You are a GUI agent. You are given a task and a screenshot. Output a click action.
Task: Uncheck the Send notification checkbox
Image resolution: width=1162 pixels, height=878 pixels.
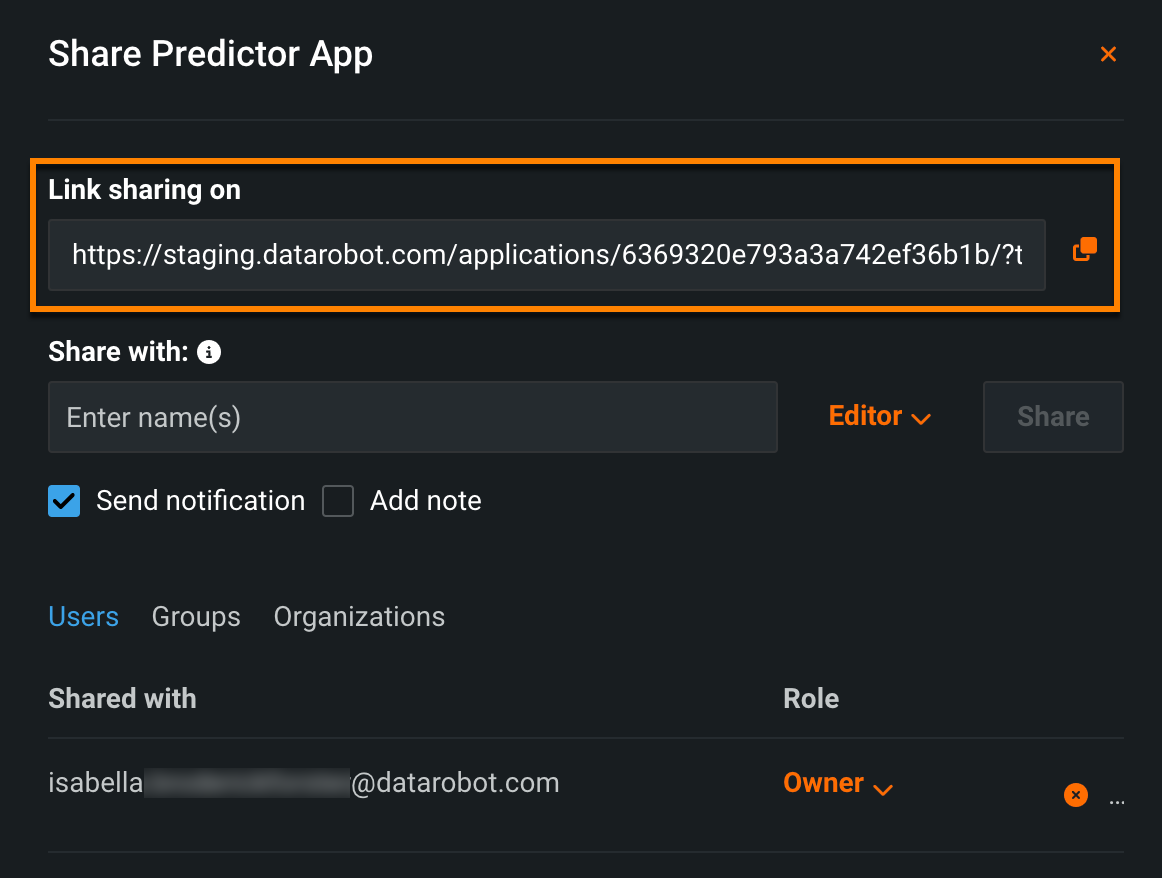click(x=64, y=501)
